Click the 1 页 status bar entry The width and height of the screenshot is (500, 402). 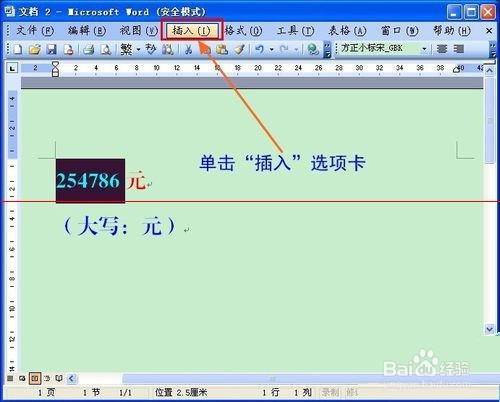coord(46,392)
